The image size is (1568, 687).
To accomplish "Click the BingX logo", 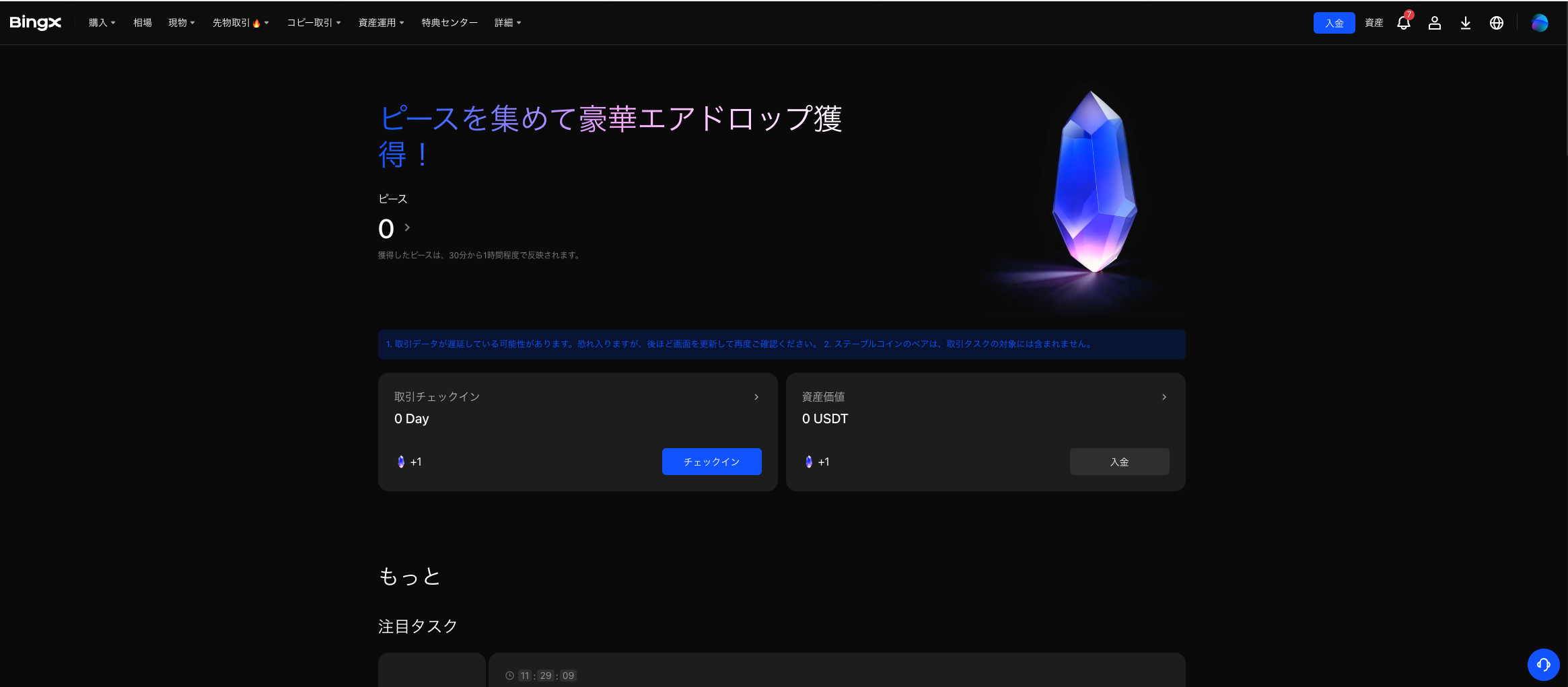I will pos(36,23).
